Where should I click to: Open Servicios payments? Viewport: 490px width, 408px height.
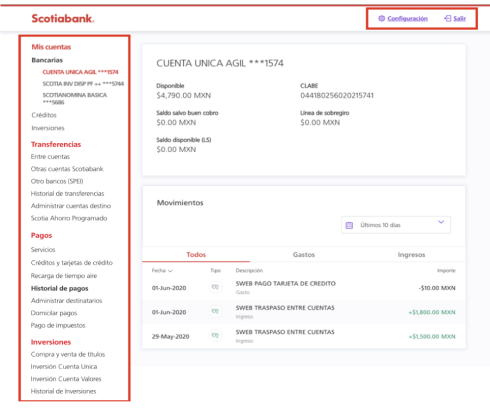43,250
